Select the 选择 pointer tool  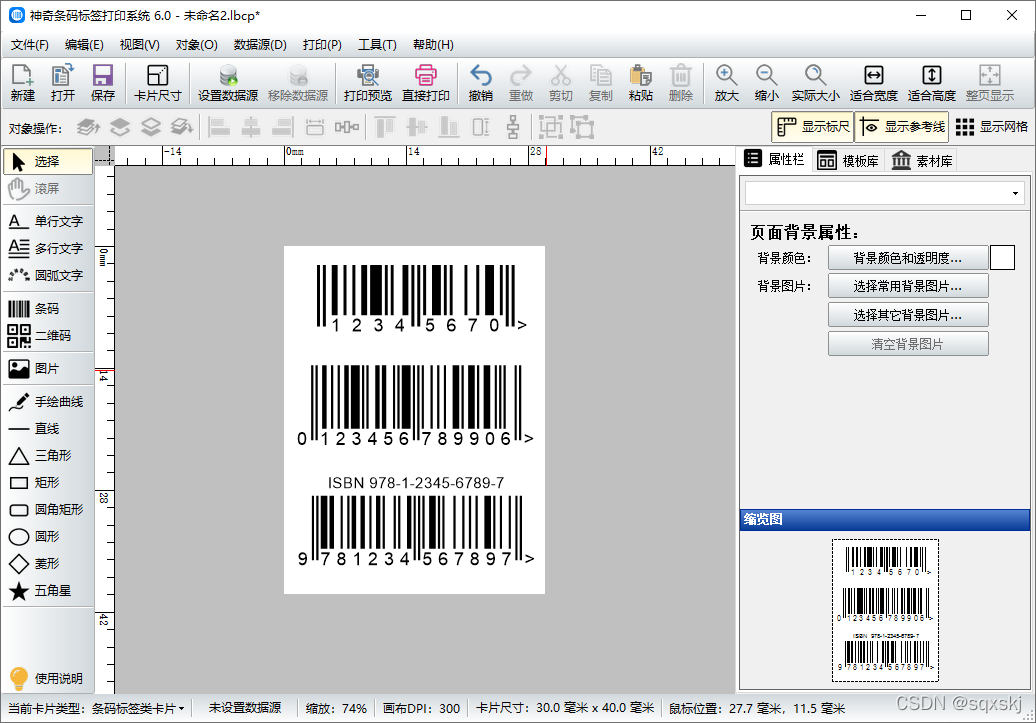coord(48,161)
